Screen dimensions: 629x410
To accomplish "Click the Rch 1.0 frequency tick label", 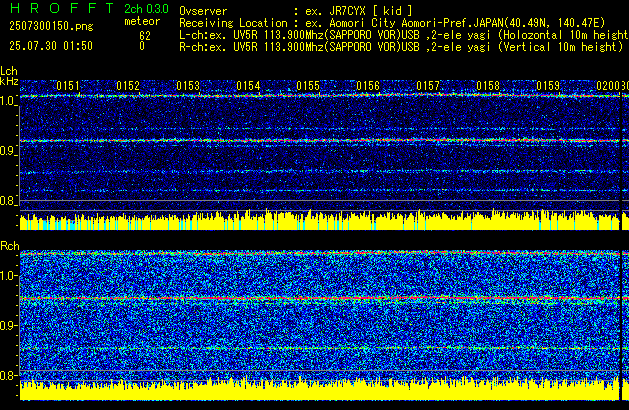I will click(7, 276).
